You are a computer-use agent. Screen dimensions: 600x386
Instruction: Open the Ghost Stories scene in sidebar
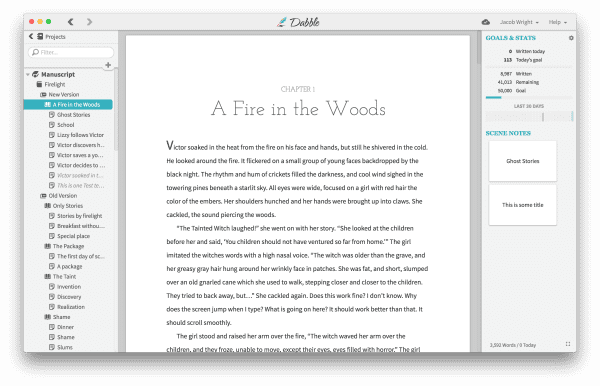(x=73, y=115)
